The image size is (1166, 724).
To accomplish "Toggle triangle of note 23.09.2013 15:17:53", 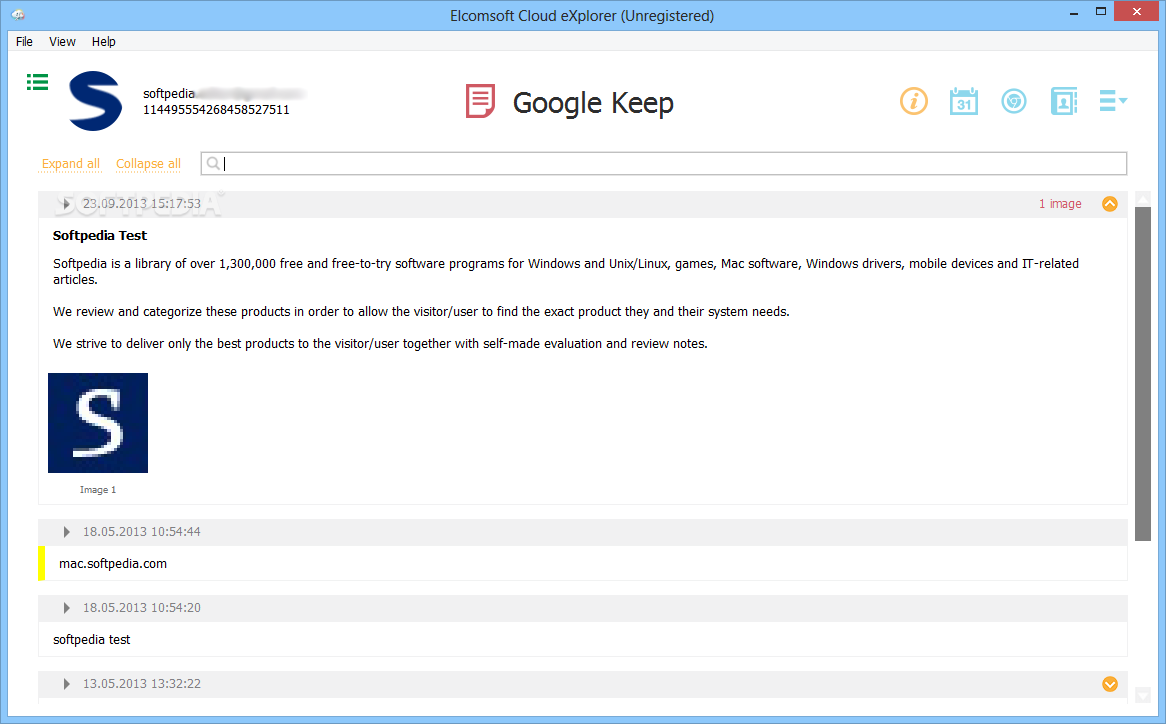I will tap(66, 204).
